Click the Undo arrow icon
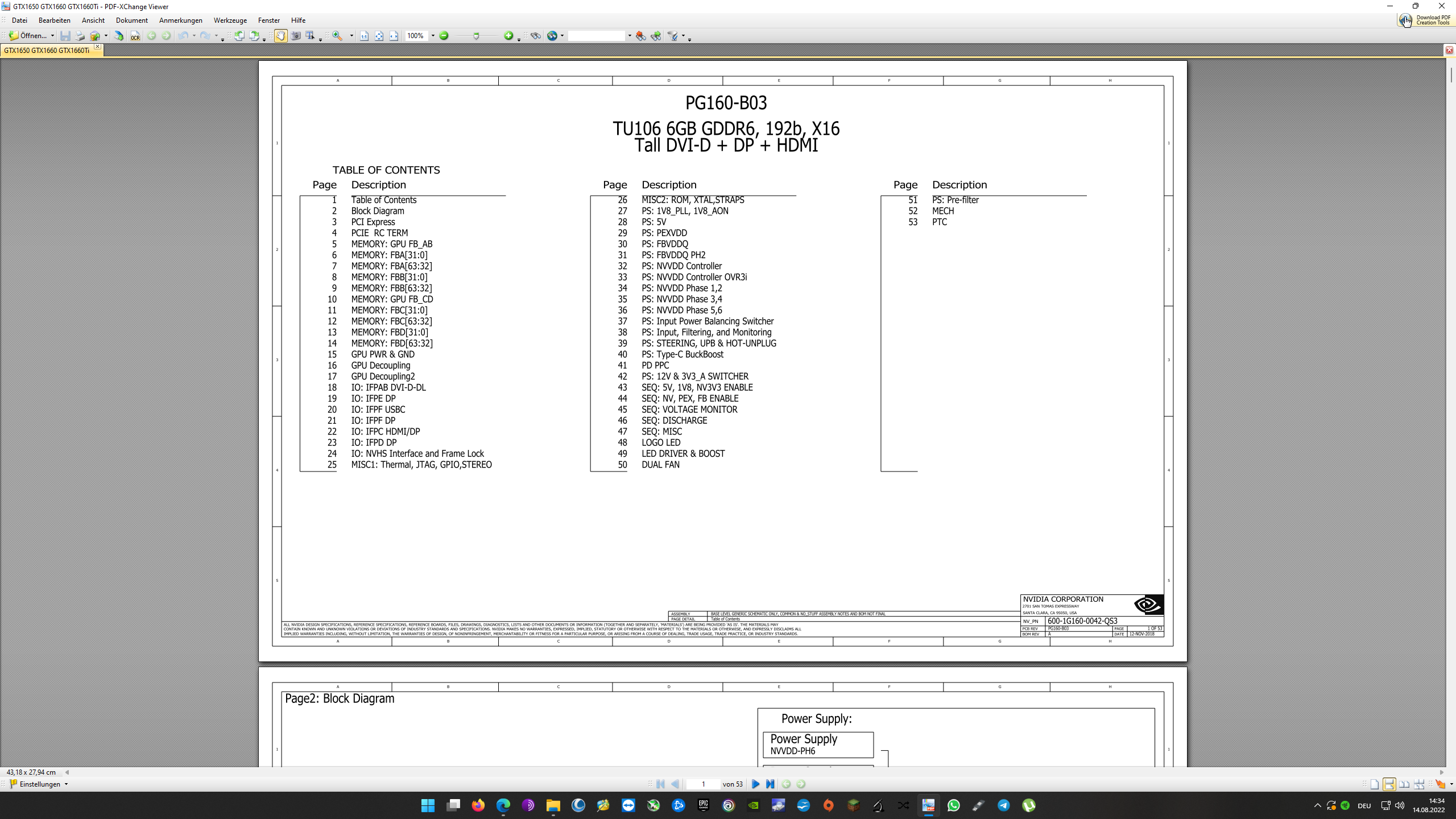Screen dimensions: 1456x819 pyautogui.click(x=183, y=36)
